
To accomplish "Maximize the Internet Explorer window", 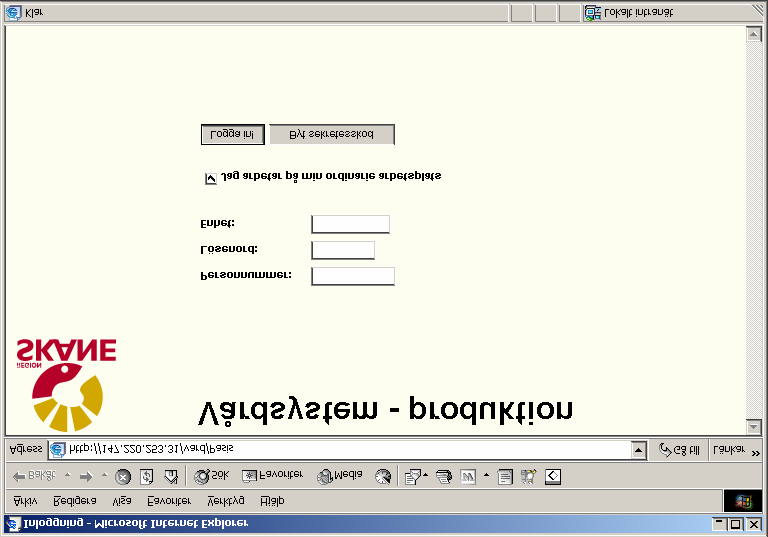I will 735,524.
